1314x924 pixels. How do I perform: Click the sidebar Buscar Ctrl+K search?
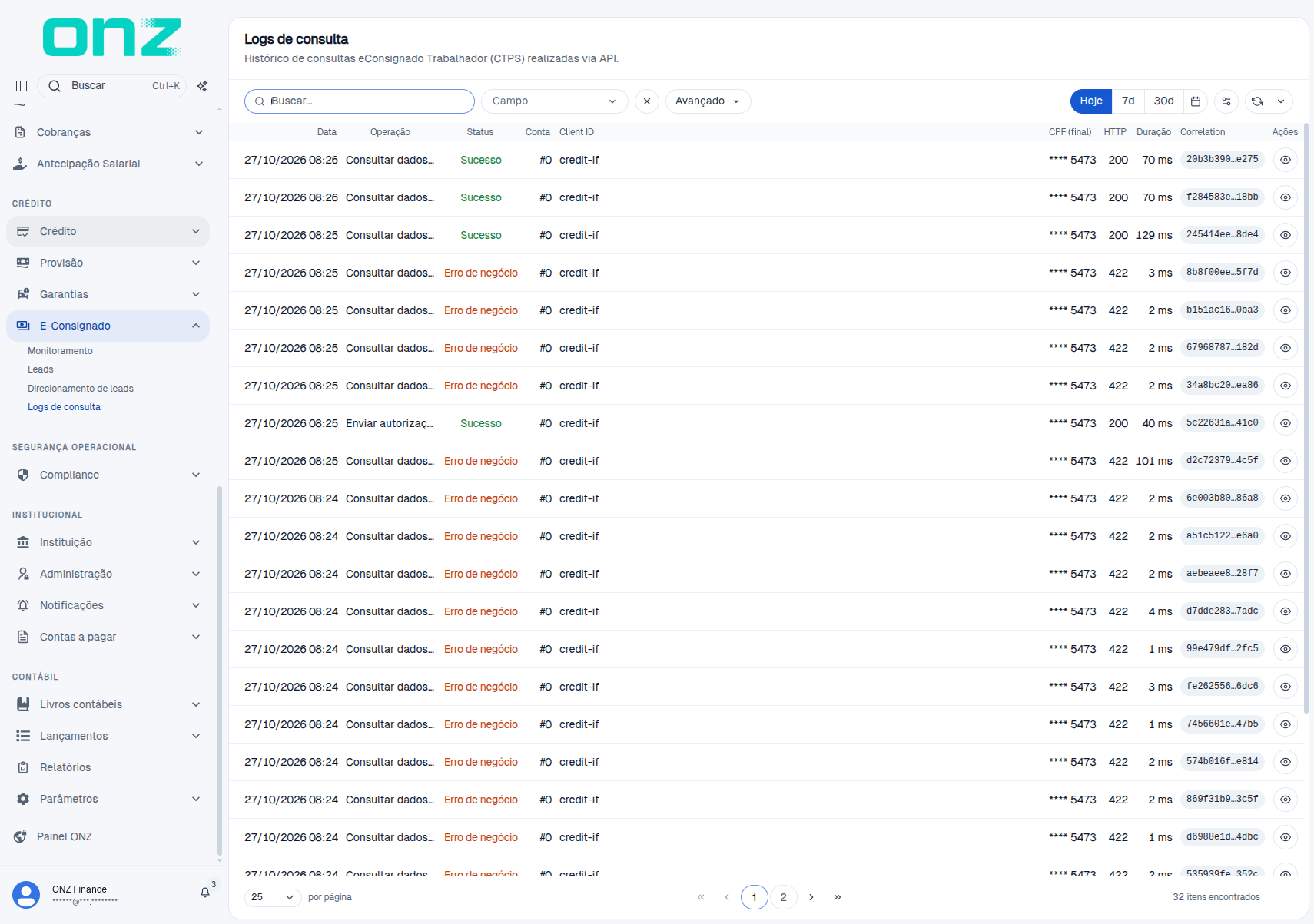pos(112,86)
